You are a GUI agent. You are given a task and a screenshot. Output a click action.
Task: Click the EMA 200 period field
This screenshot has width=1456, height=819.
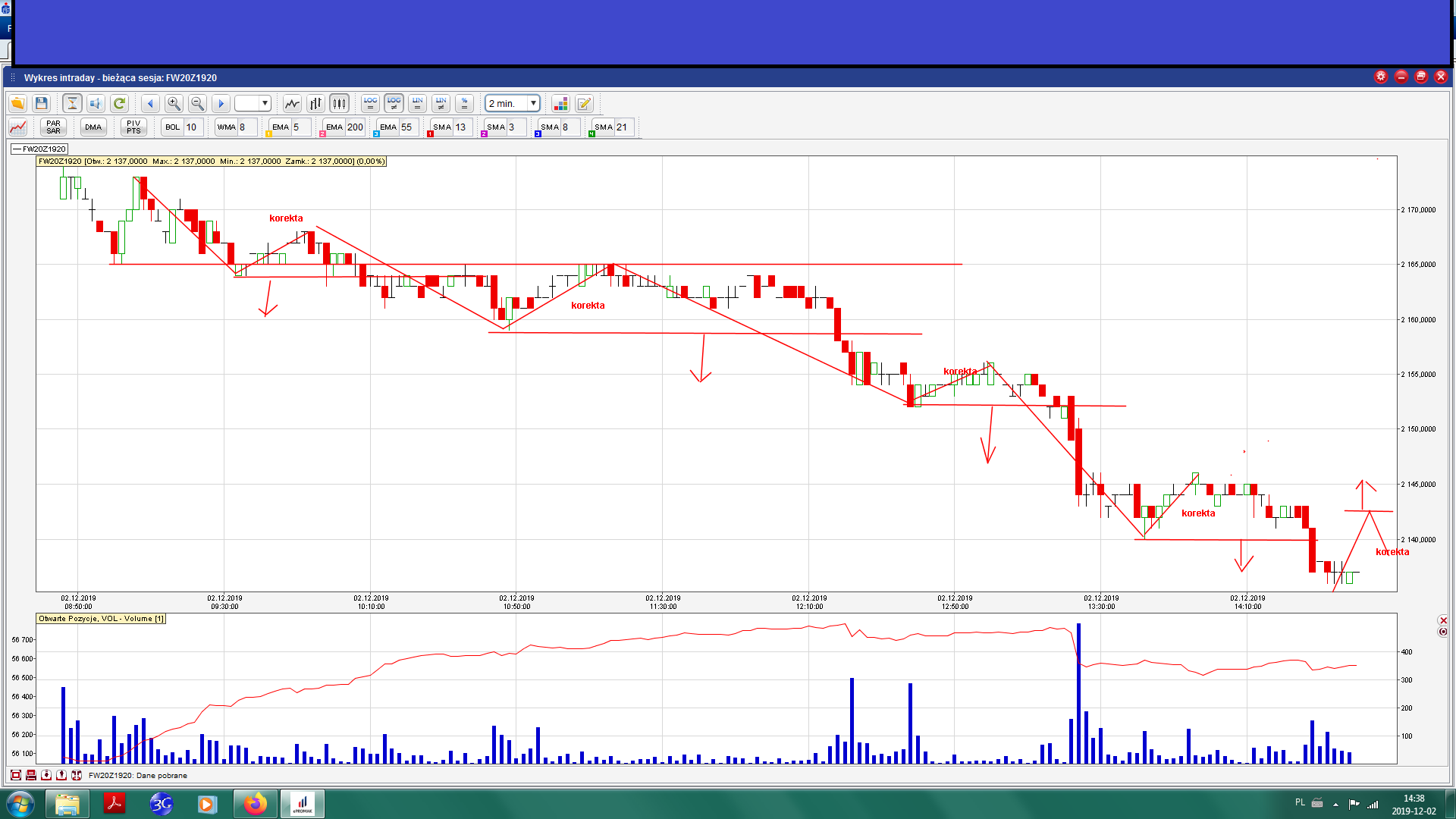(355, 127)
